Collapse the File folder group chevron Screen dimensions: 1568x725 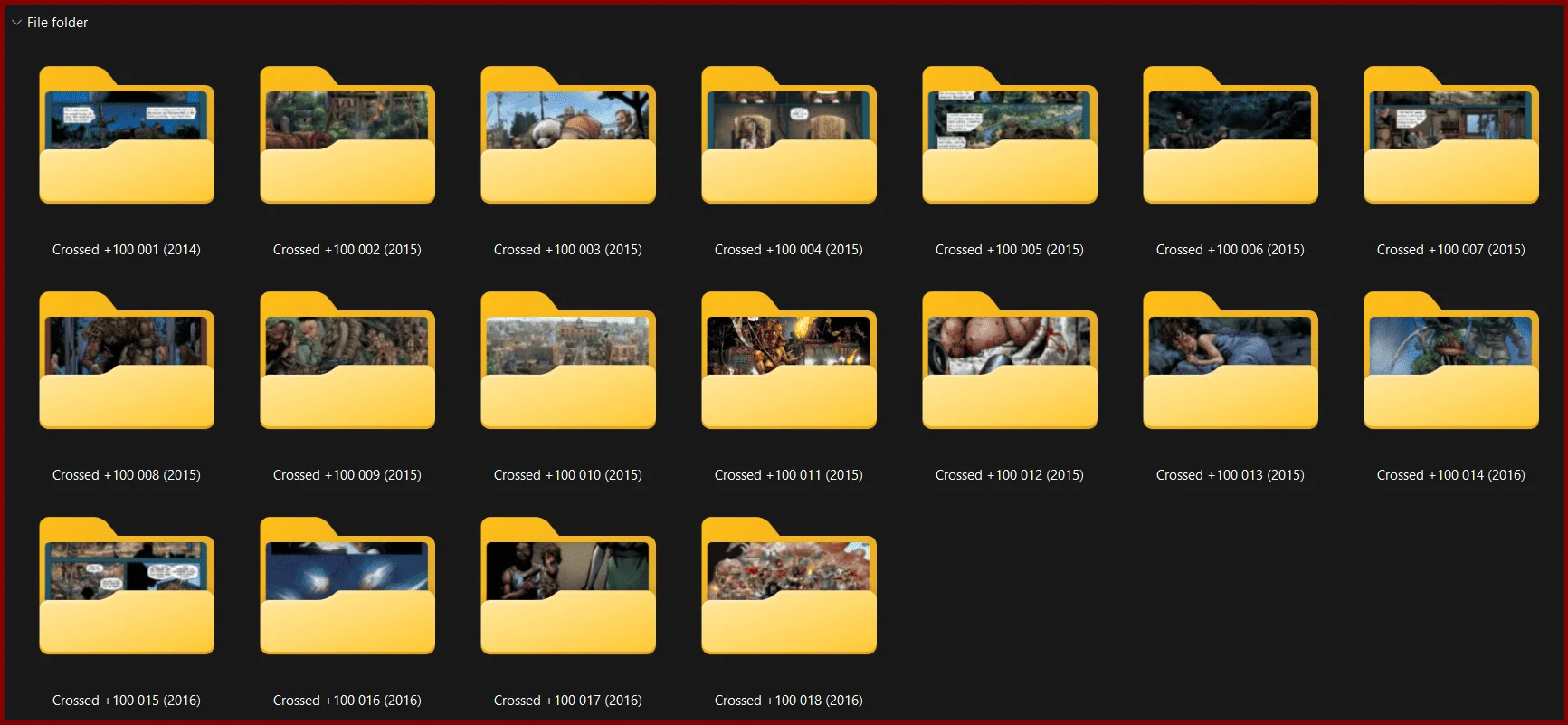coord(16,23)
